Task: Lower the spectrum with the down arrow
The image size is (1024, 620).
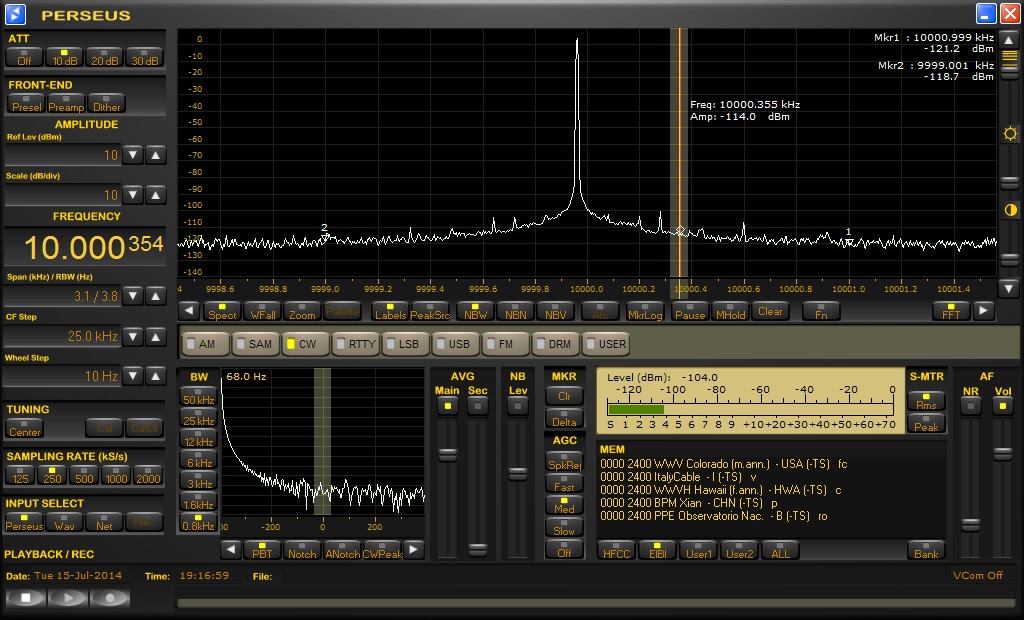Action: pos(1009,287)
